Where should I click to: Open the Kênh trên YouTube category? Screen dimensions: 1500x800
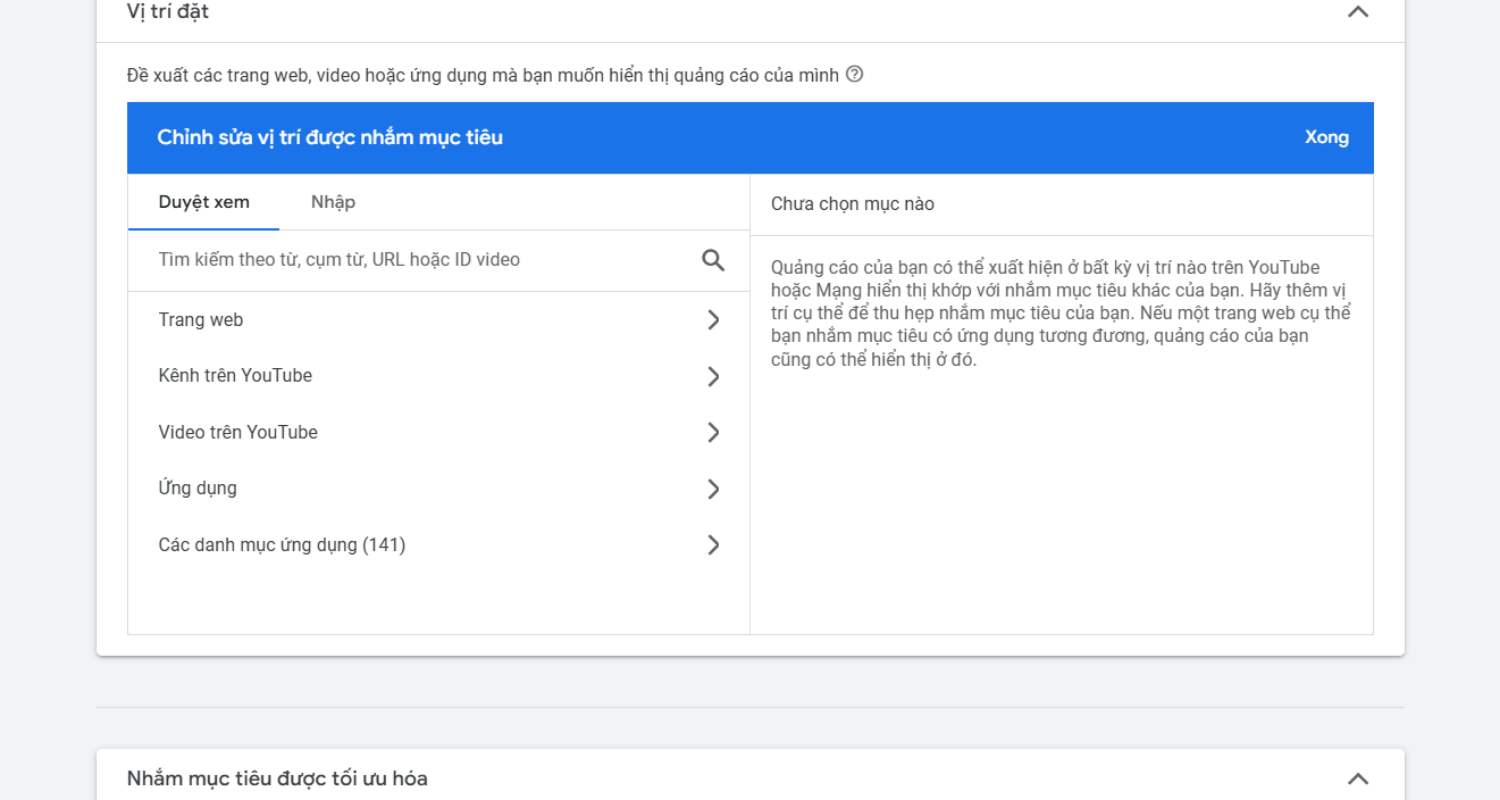pos(235,376)
